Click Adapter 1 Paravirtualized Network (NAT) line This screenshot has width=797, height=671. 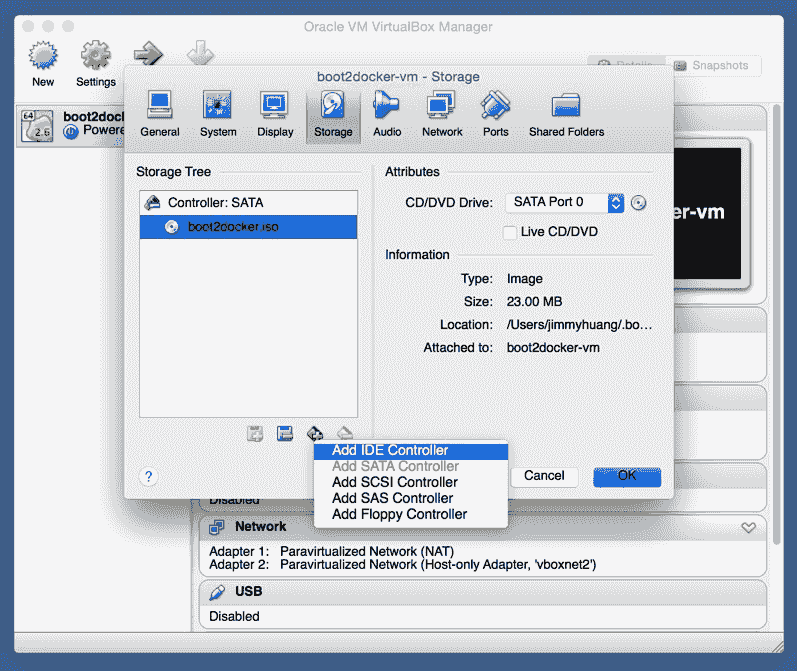[331, 552]
